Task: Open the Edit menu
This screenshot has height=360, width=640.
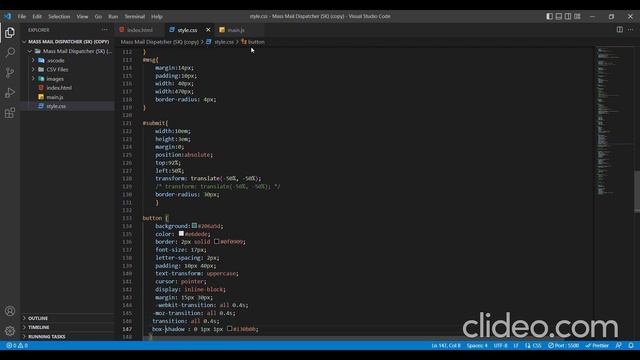Action: (x=37, y=16)
